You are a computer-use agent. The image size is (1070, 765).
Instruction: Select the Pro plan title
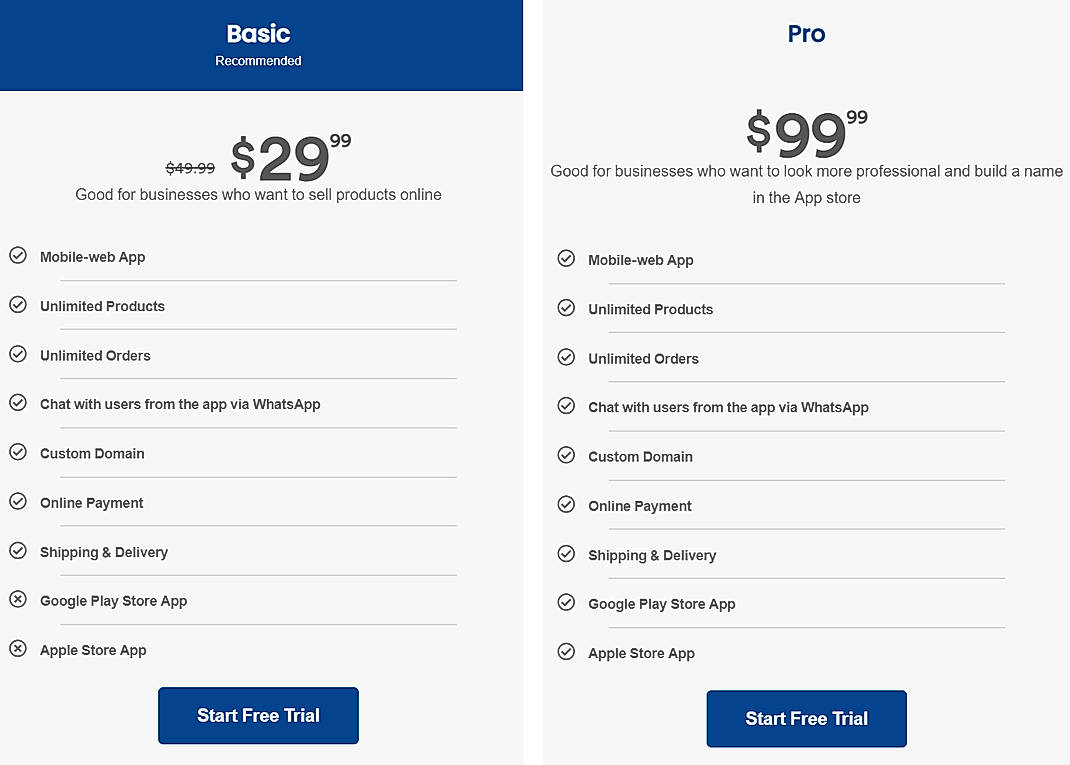(806, 33)
